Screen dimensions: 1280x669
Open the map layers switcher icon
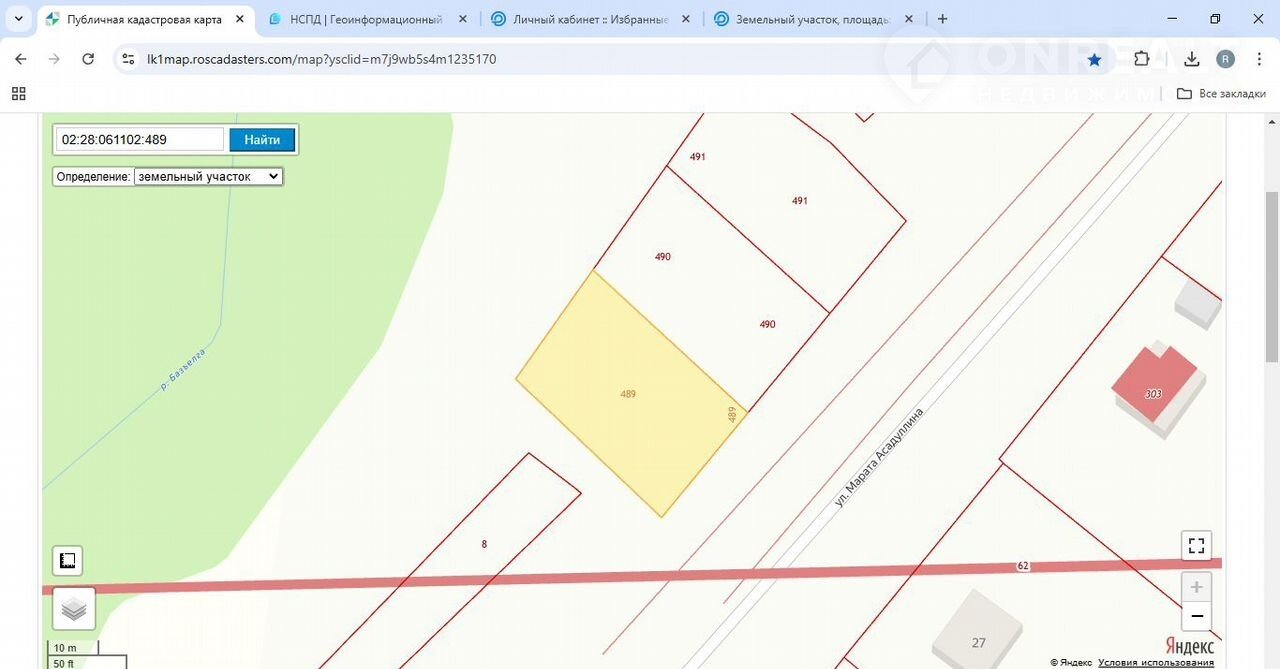(74, 608)
